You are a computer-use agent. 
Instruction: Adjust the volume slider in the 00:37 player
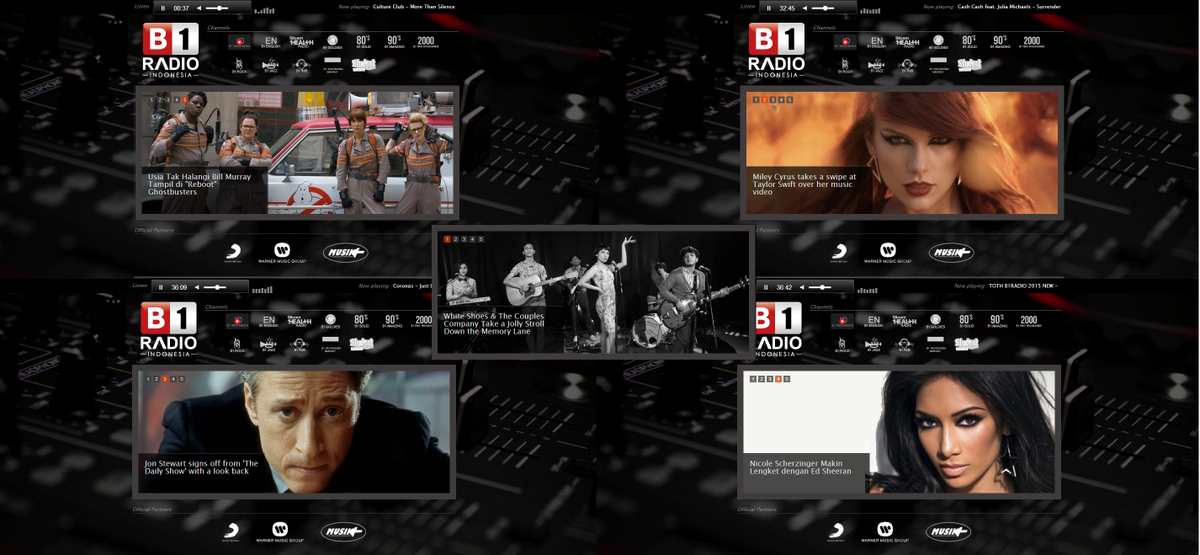point(217,7)
